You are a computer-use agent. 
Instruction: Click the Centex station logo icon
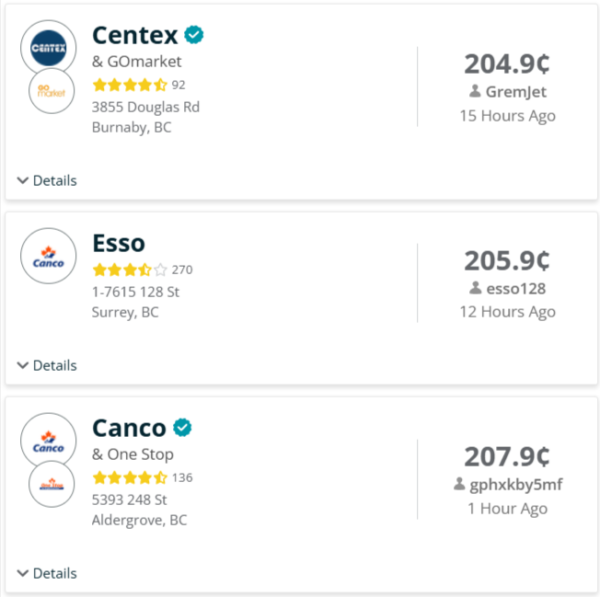click(x=48, y=46)
